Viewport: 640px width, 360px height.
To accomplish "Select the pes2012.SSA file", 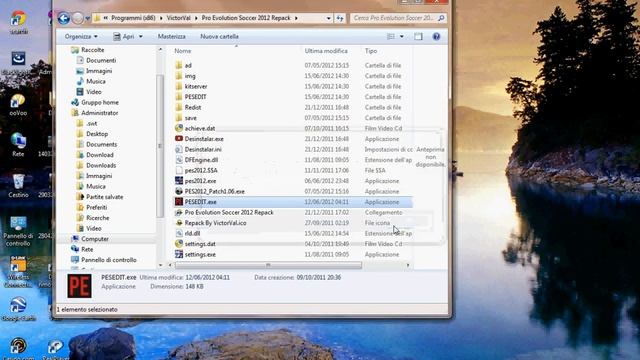I will click(x=201, y=171).
